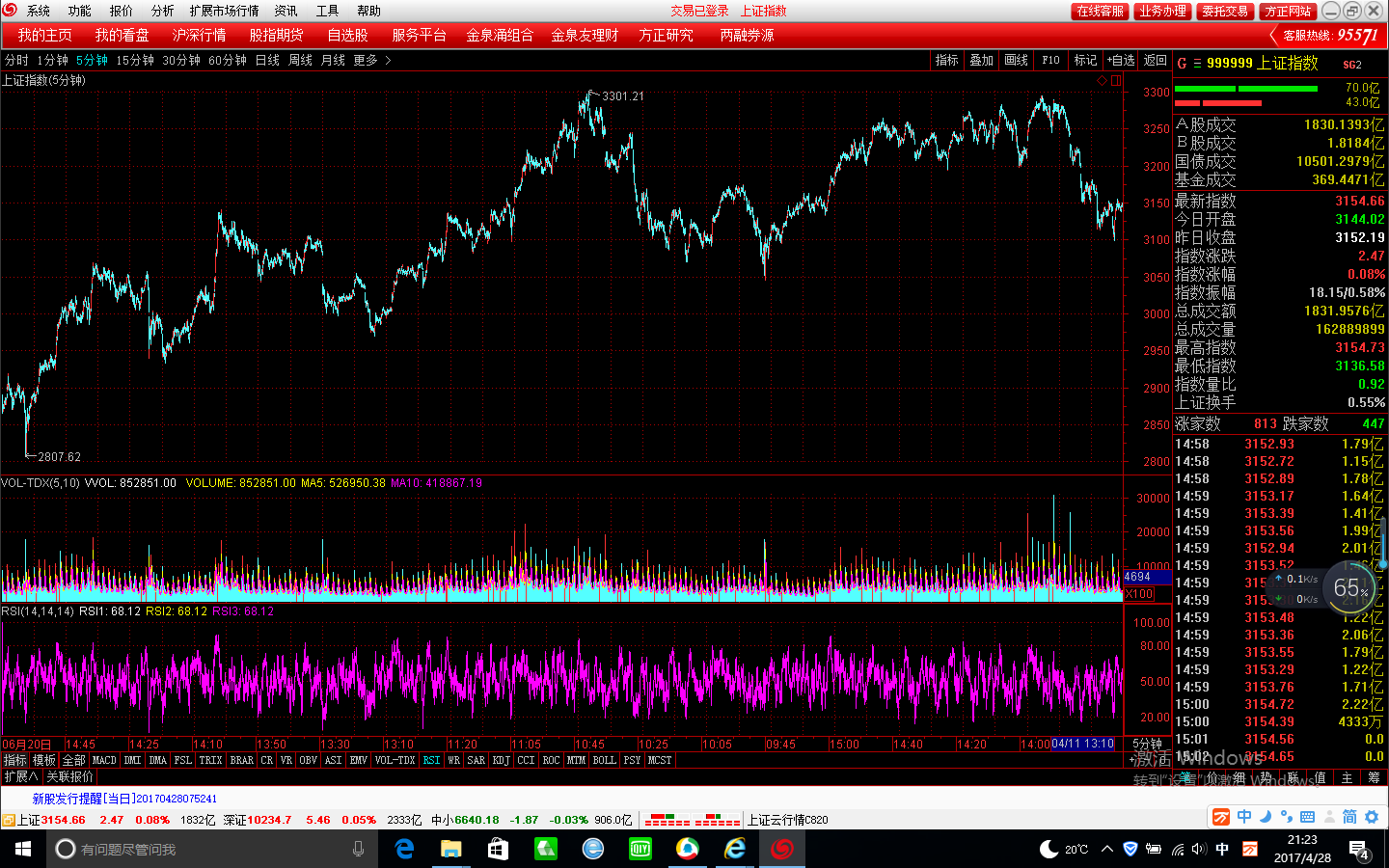1389x868 pixels.
Task: Expand the 扩展∧ panel
Action: point(21,776)
